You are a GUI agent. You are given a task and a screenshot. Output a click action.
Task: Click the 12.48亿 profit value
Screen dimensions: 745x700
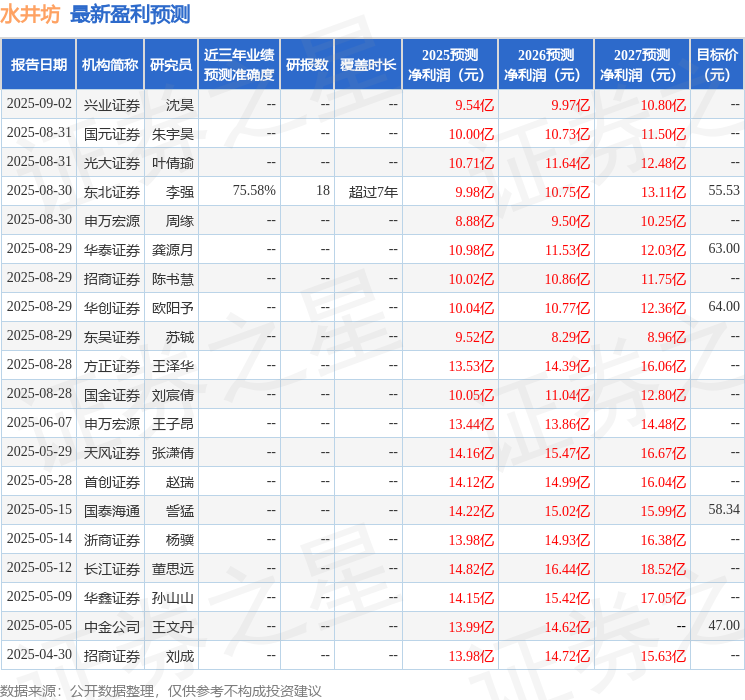click(663, 163)
